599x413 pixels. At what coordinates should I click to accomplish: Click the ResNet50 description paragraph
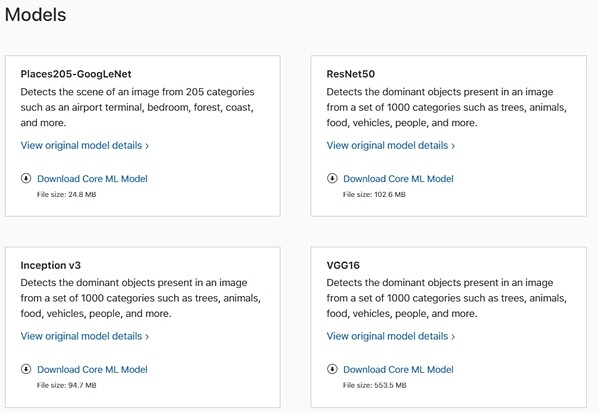point(447,107)
